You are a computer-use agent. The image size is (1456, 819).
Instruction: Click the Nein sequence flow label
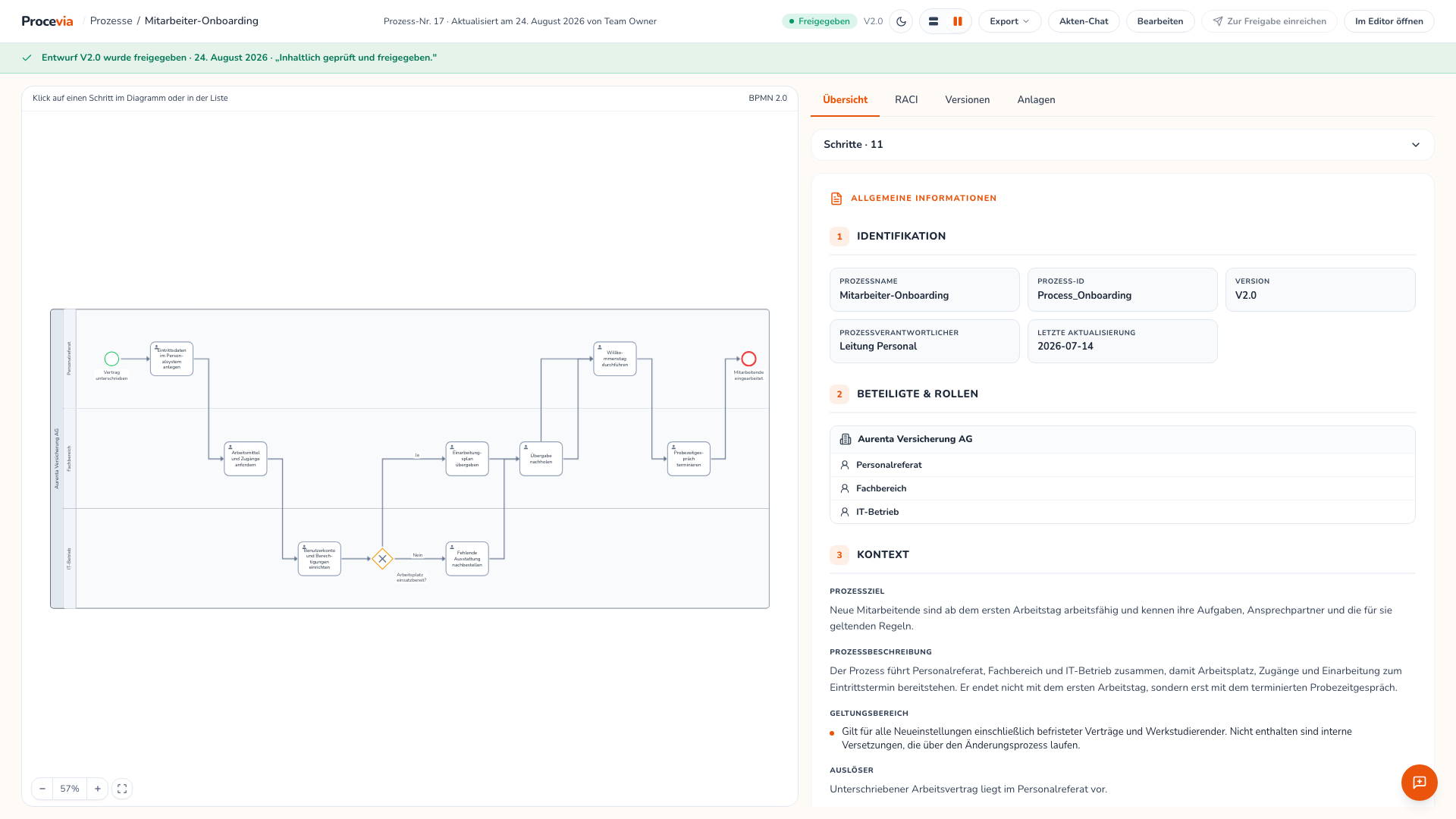(x=418, y=555)
